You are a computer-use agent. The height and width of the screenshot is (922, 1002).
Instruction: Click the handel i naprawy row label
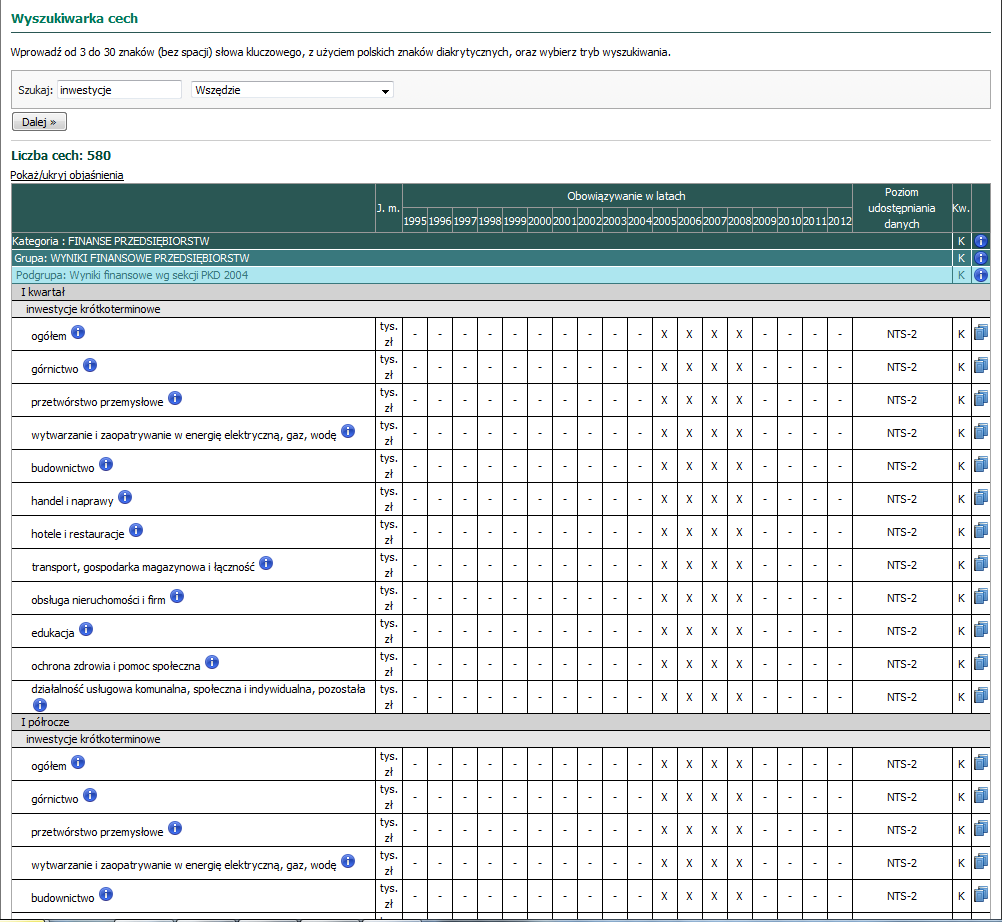(72, 501)
